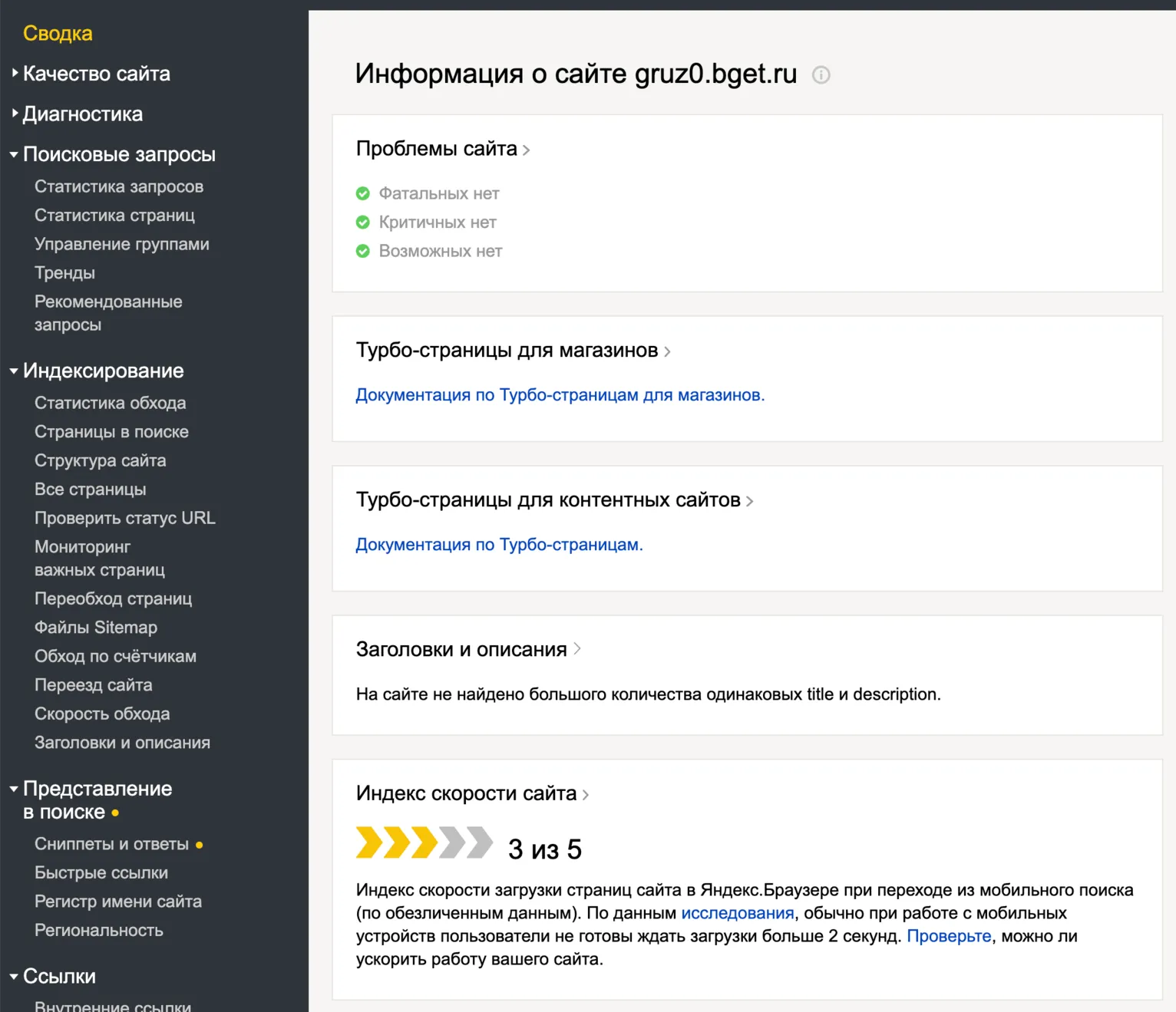Open Регистр имени сайта sidebar item
This screenshot has height=1012, width=1176.
pyautogui.click(x=118, y=902)
